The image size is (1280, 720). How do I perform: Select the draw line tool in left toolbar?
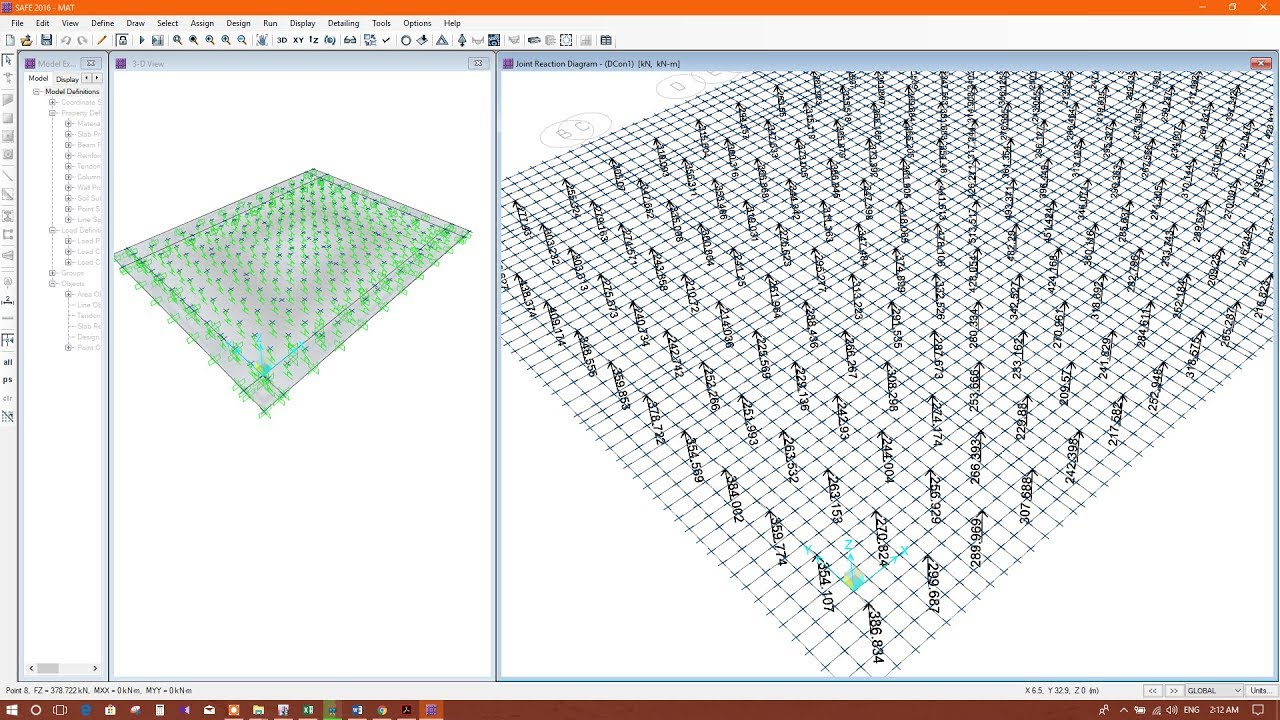[x=8, y=176]
